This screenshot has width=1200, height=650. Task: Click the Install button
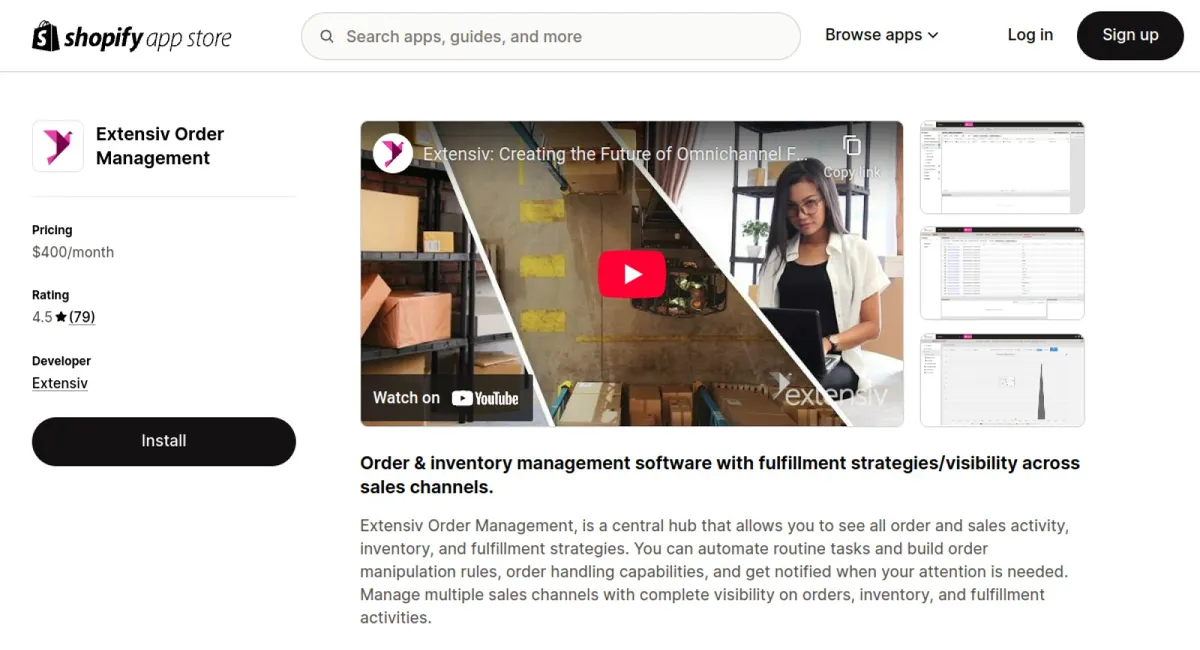(164, 441)
